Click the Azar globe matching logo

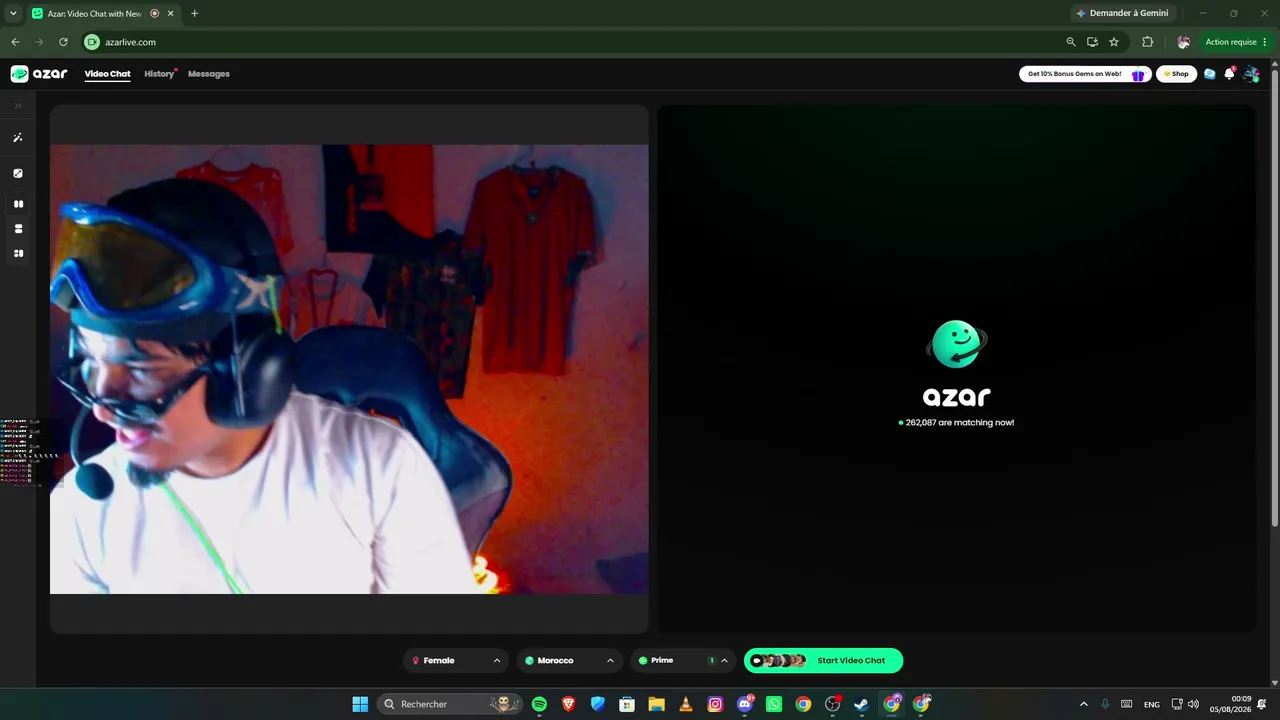[x=957, y=344]
